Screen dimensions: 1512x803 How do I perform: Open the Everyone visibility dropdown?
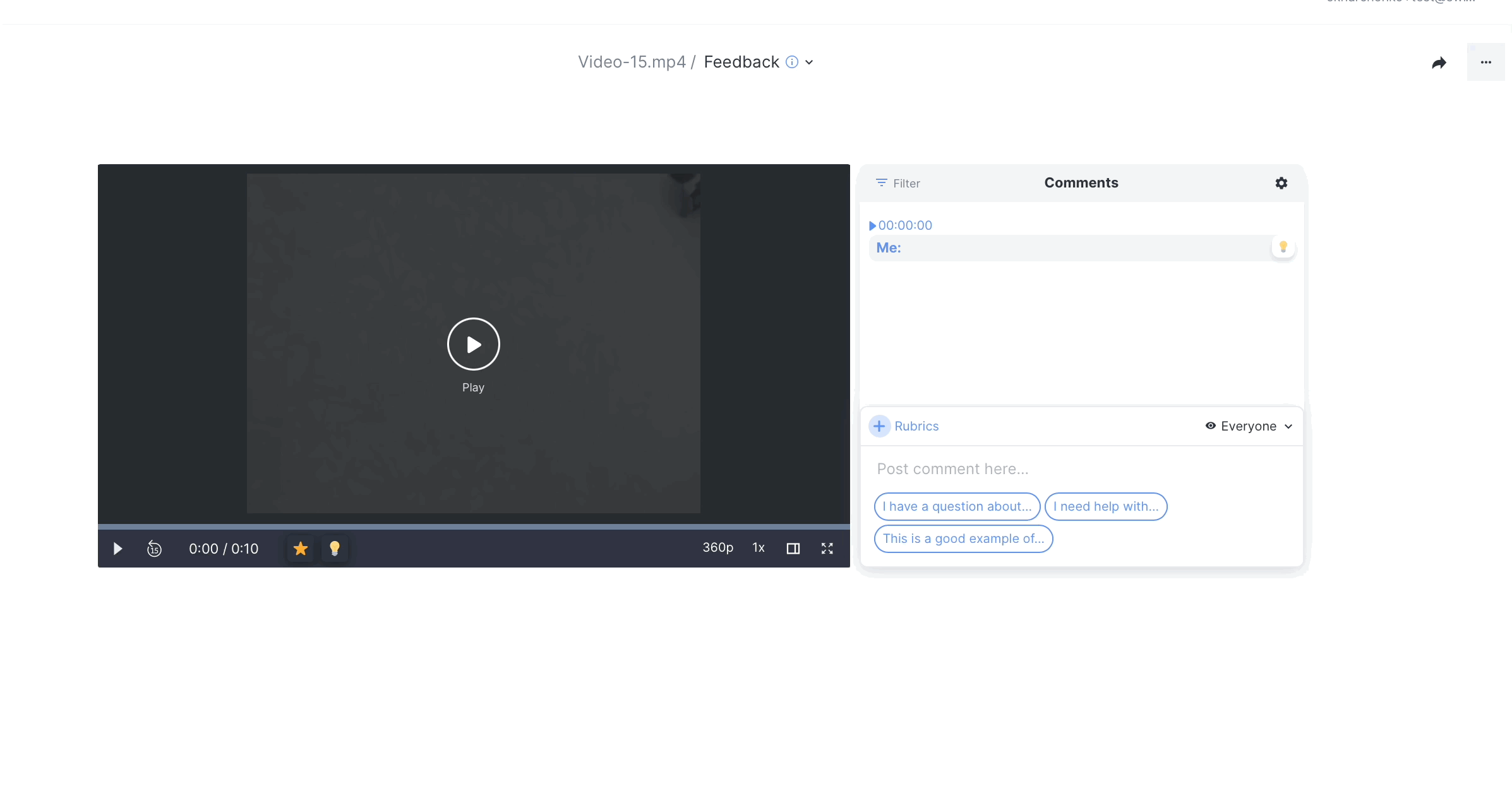click(1249, 426)
